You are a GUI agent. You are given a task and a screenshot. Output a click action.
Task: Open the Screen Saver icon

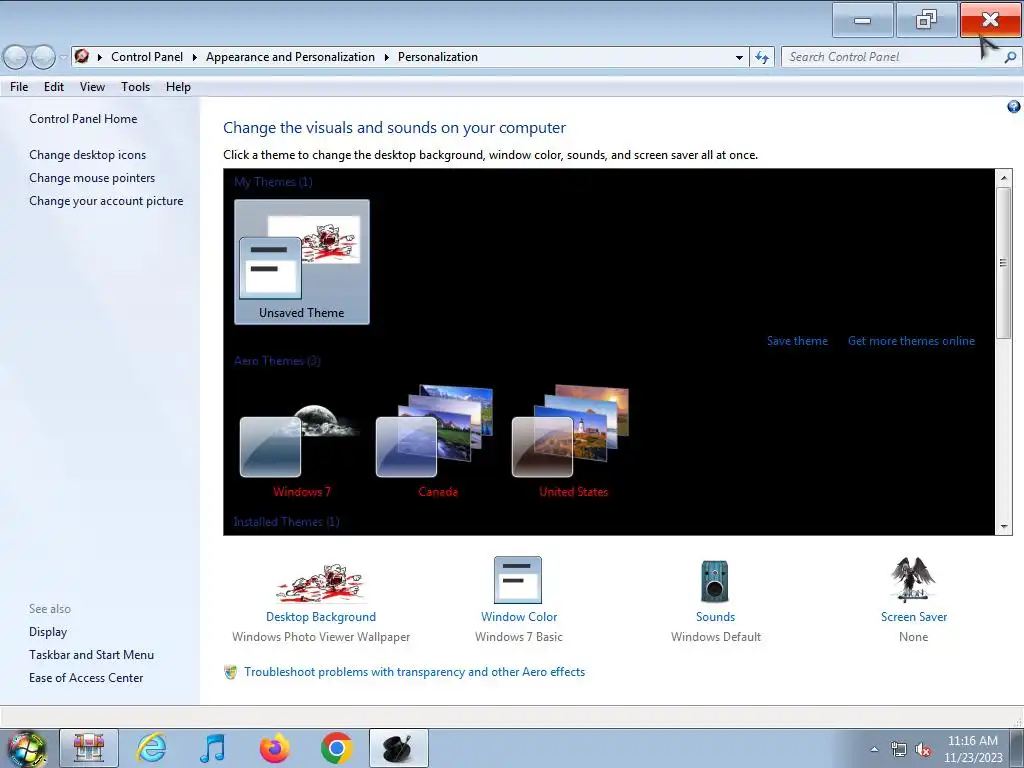(913, 580)
